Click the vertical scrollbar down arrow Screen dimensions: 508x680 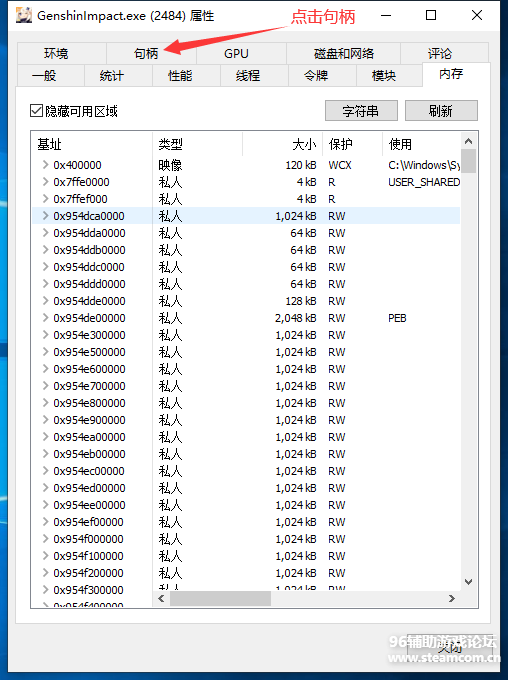pos(468,582)
